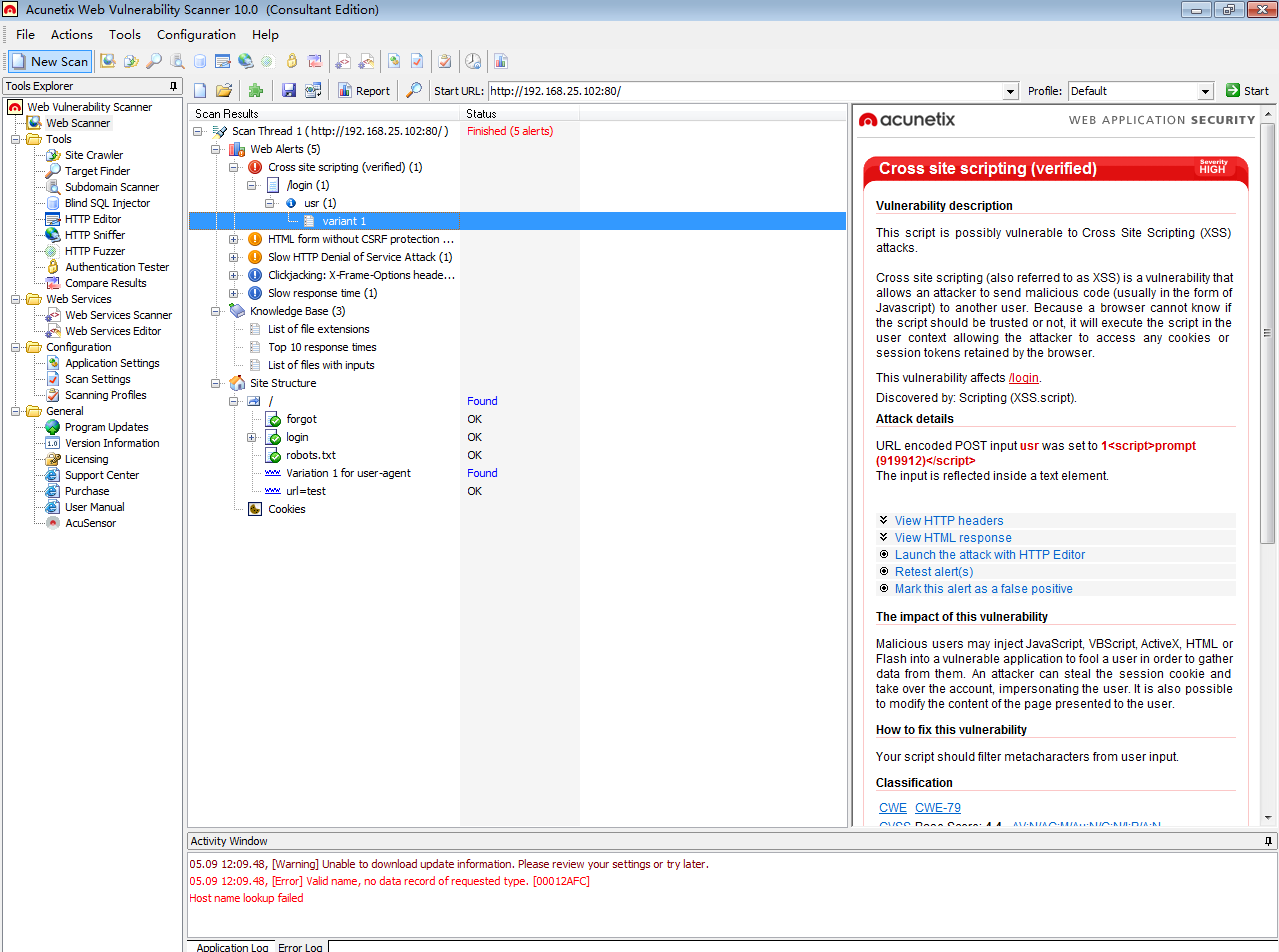Image resolution: width=1279 pixels, height=952 pixels.
Task: Select robots.txt in Site Structure
Action: pos(311,455)
